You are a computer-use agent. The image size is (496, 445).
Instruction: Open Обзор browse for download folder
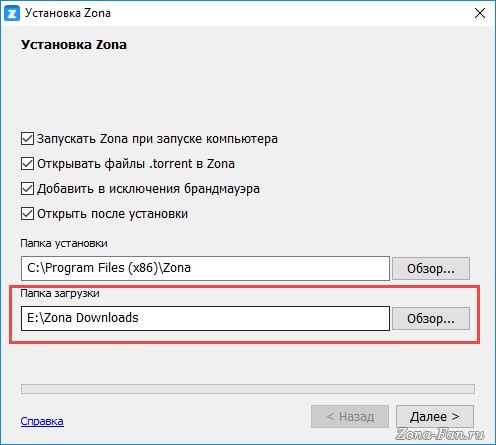pos(431,319)
